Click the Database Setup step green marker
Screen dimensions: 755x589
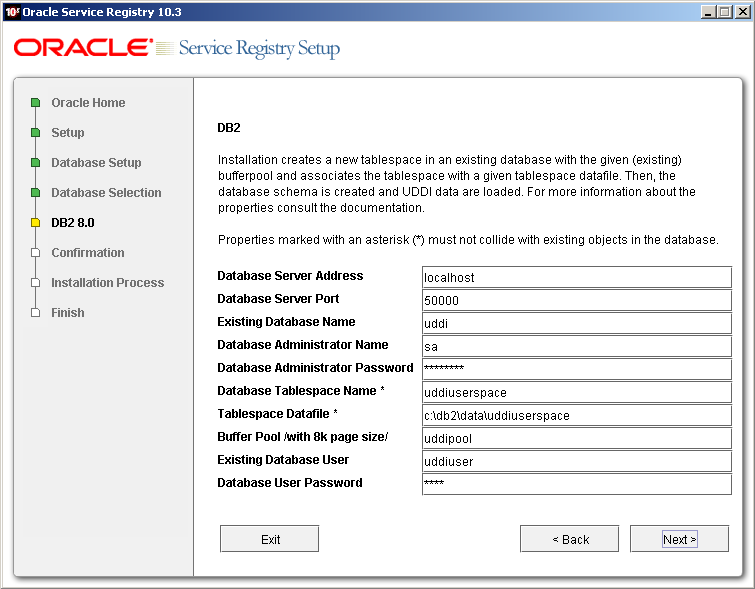pos(35,163)
